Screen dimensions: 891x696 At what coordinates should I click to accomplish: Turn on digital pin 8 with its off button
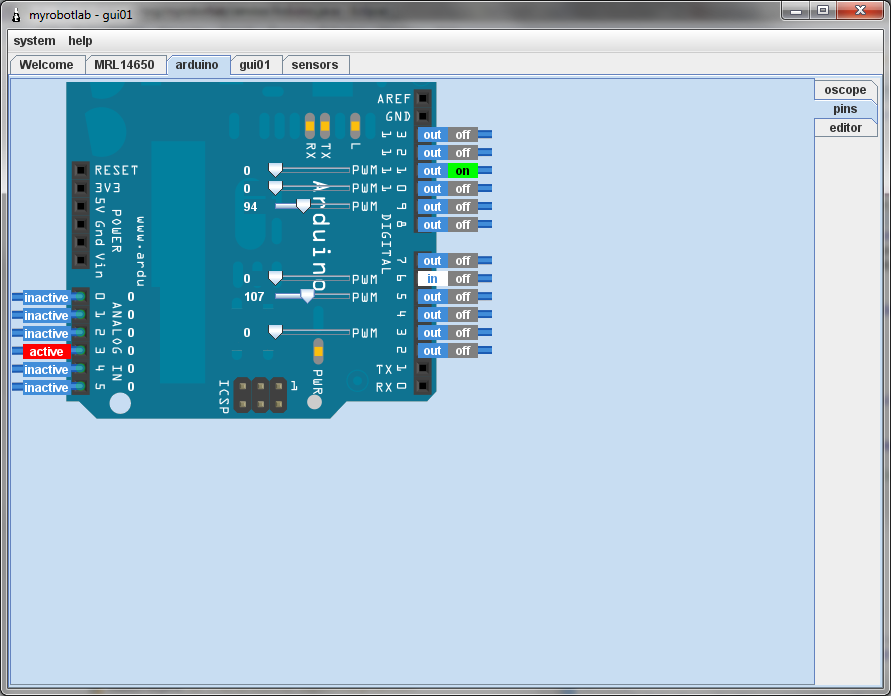pos(463,224)
